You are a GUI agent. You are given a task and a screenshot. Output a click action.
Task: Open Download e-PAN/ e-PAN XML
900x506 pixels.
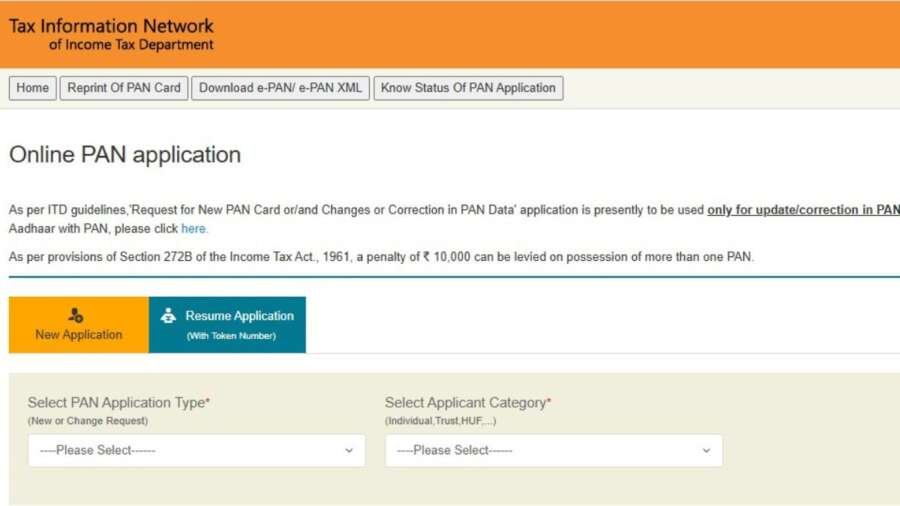[280, 88]
